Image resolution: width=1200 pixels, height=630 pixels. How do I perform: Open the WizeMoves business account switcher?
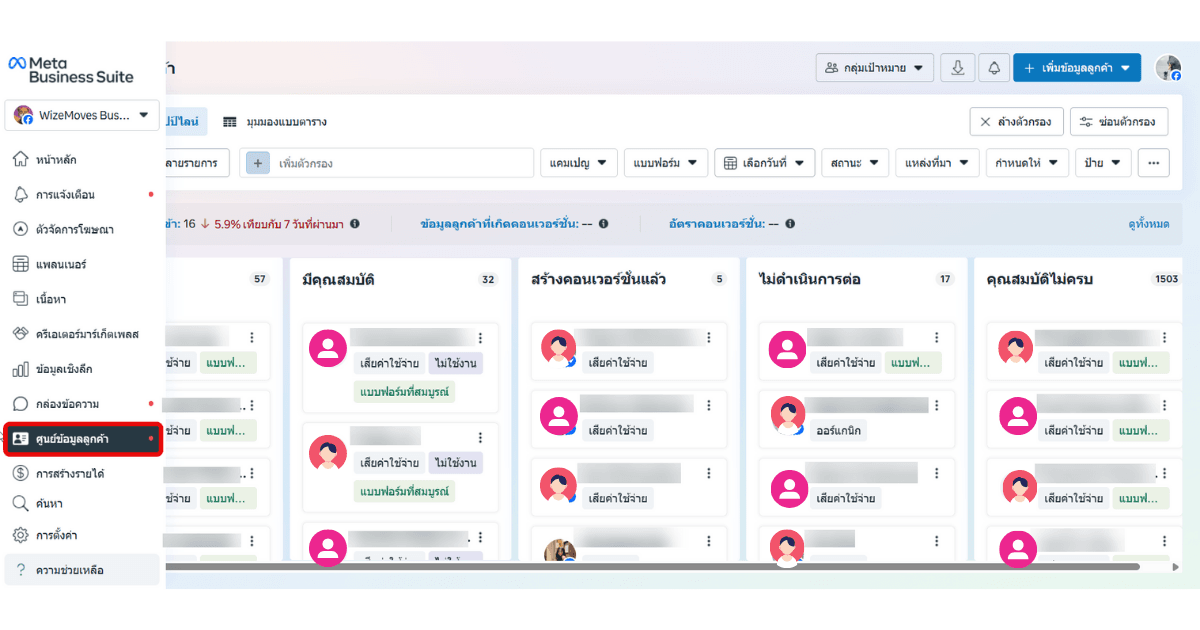tap(82, 115)
